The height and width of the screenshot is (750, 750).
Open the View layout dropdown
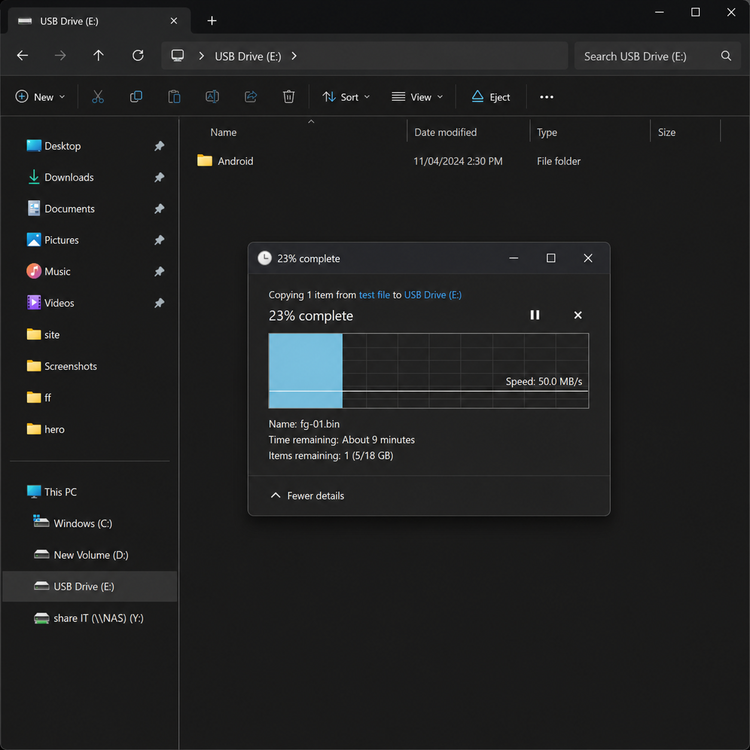click(417, 97)
